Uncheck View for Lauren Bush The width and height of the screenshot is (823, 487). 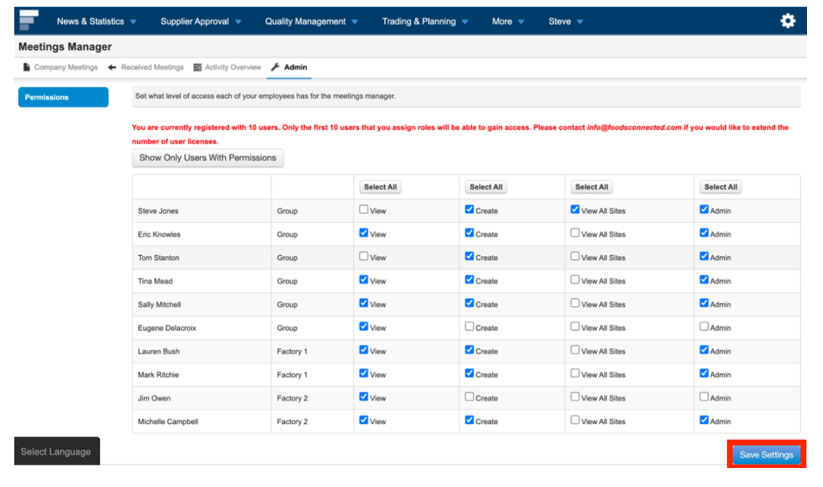click(363, 350)
